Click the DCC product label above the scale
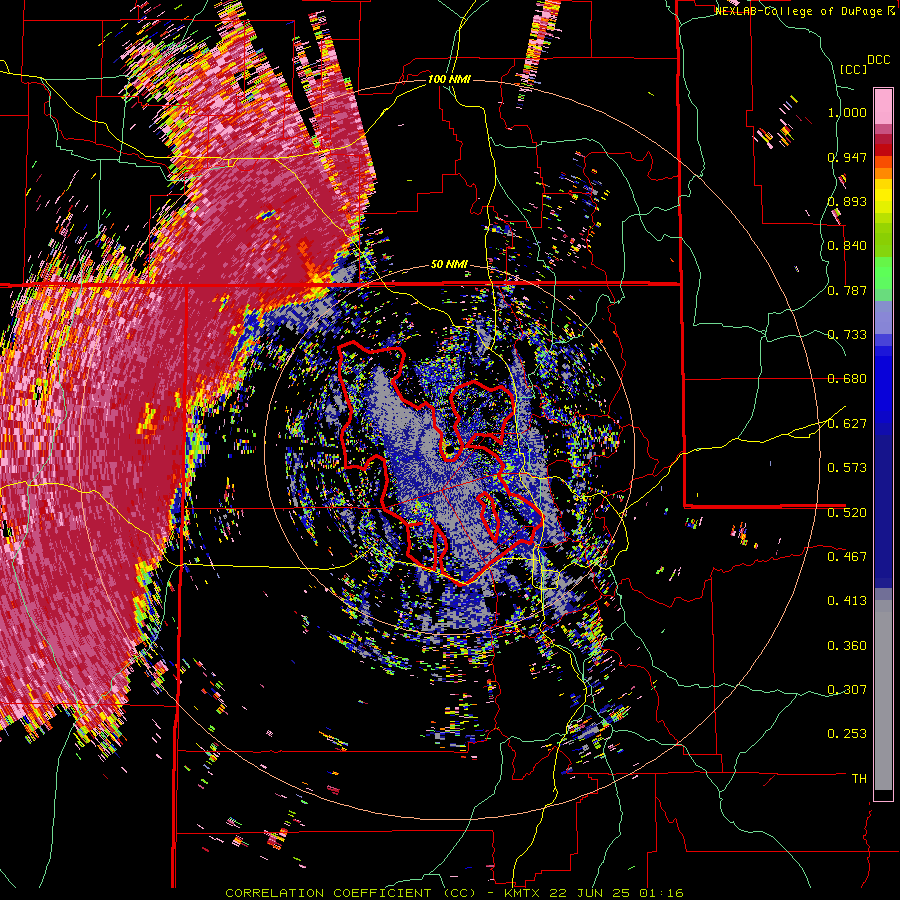 tap(878, 60)
